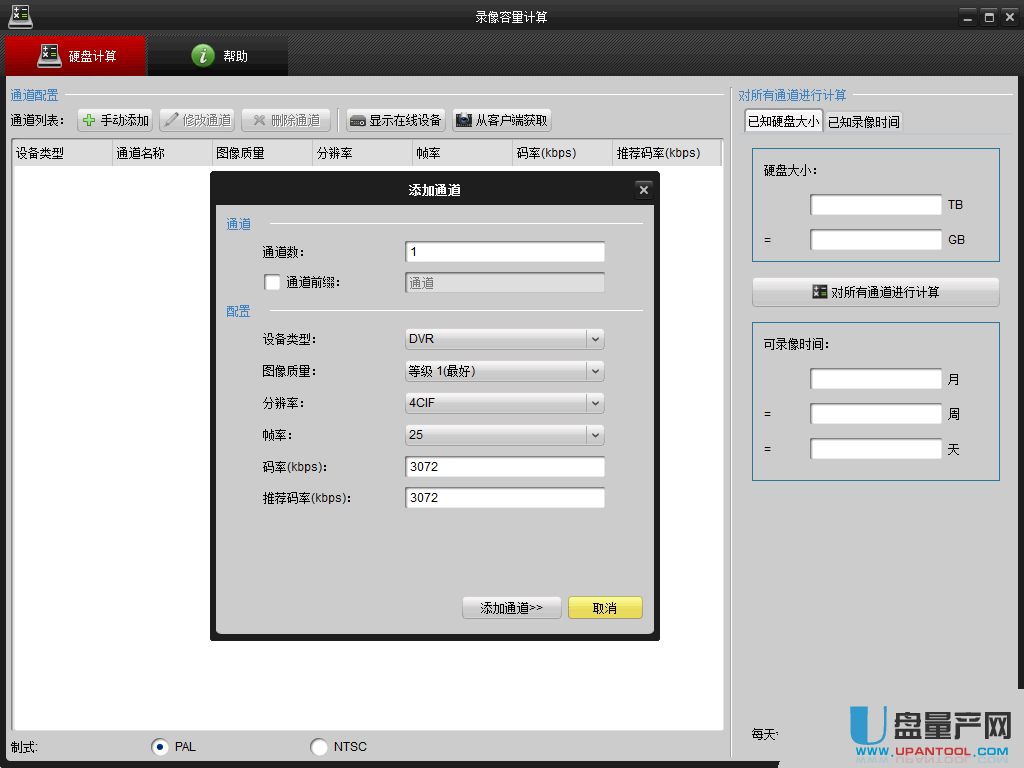Click the 从客户端获取 camera icon
Image resolution: width=1024 pixels, height=768 pixels.
point(463,121)
